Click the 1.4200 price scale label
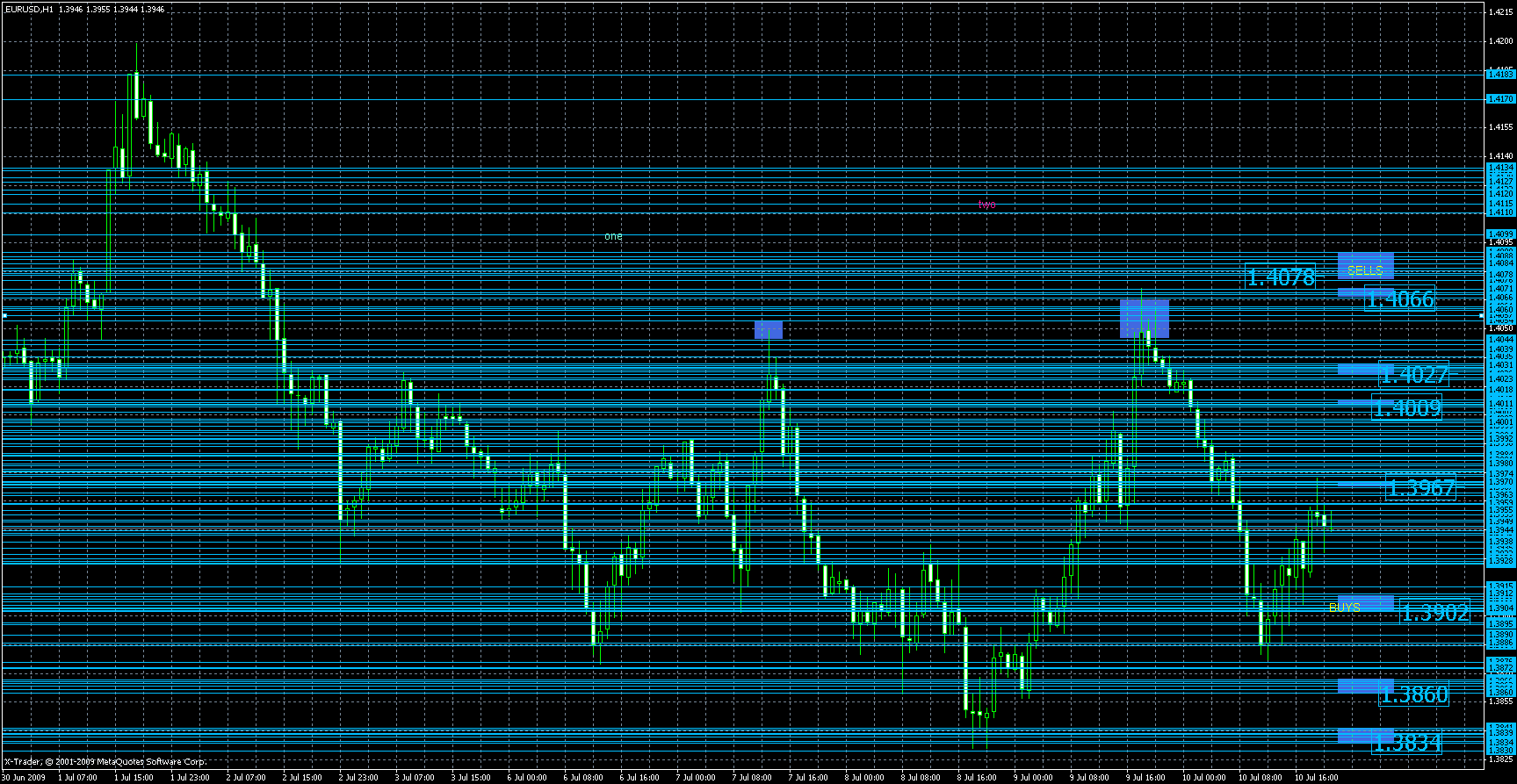The height and width of the screenshot is (784, 1517). [x=1500, y=40]
